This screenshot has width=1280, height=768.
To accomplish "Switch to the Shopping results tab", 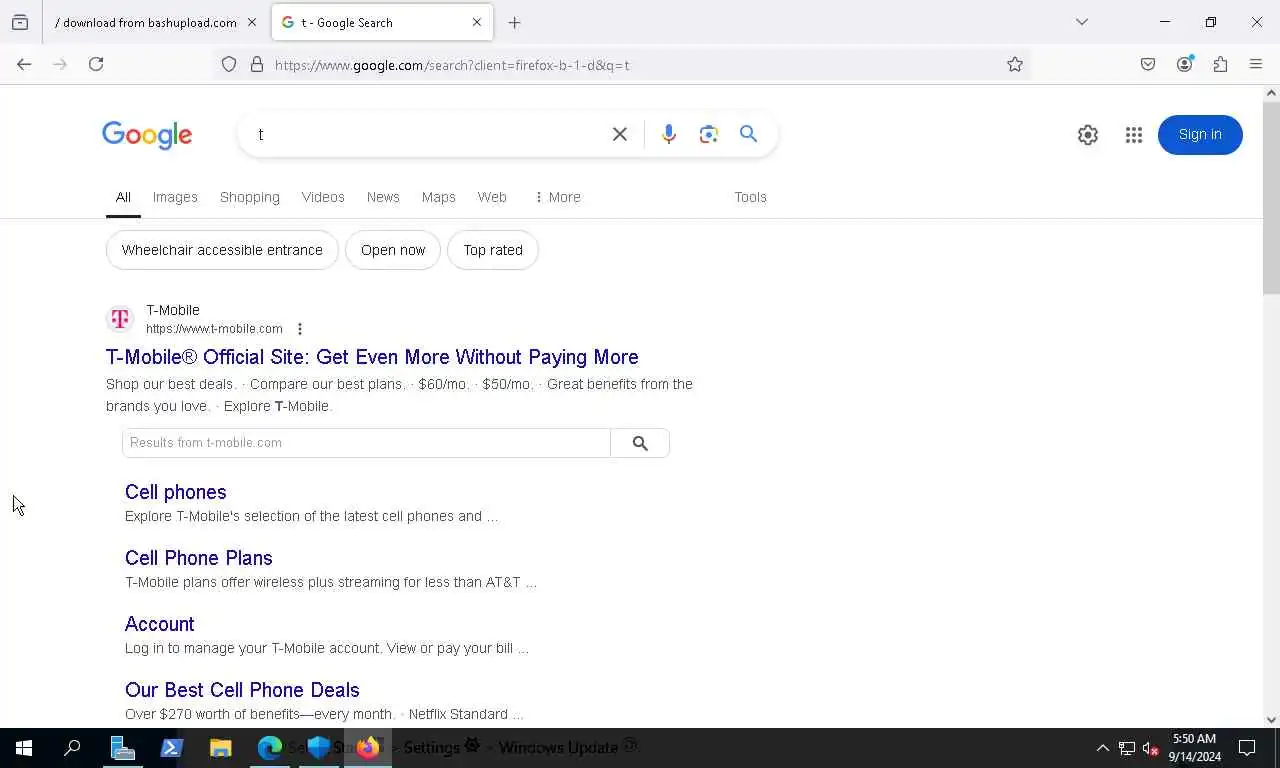I will coord(250,197).
